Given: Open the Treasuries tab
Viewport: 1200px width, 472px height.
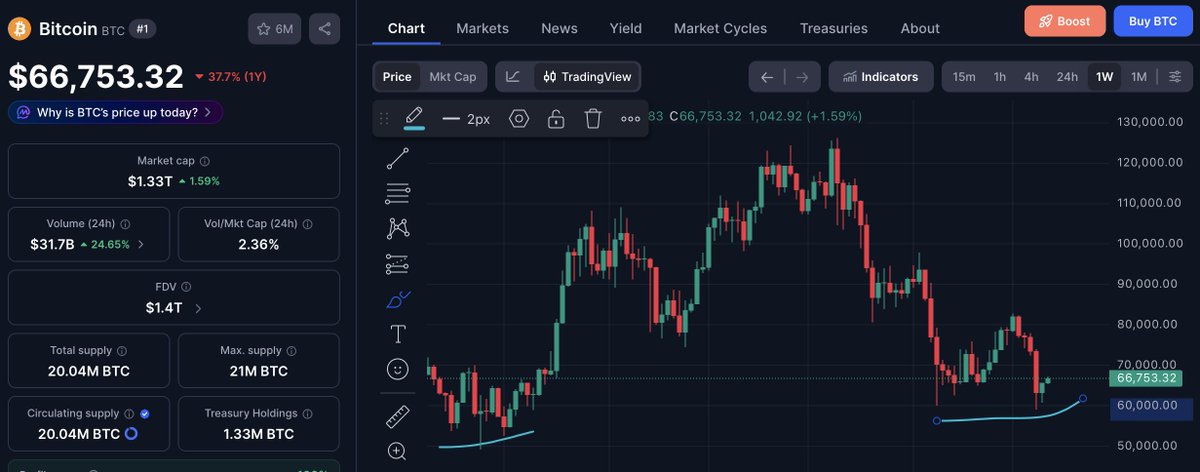Looking at the screenshot, I should click(834, 28).
